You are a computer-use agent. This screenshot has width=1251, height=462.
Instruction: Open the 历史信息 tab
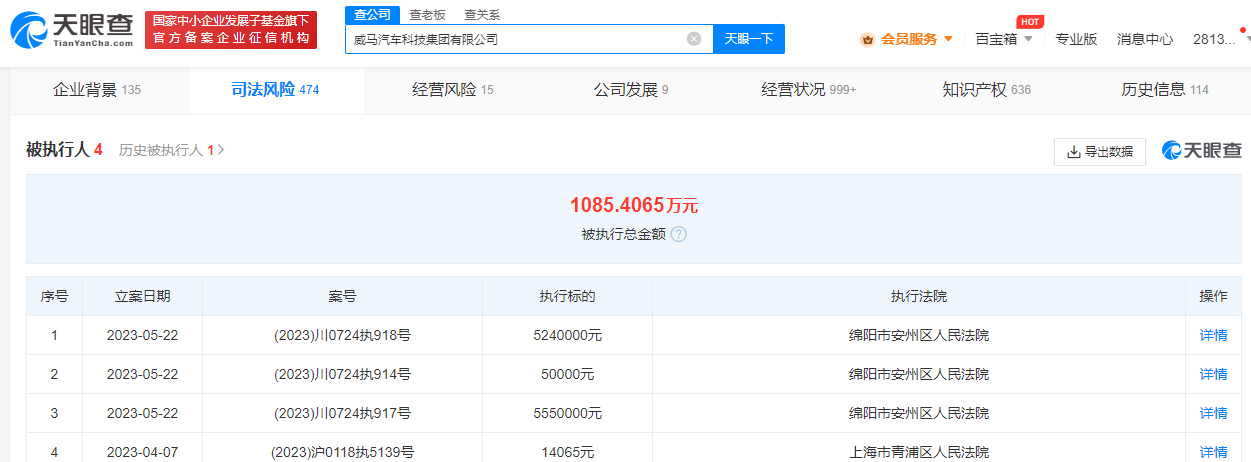[1164, 90]
